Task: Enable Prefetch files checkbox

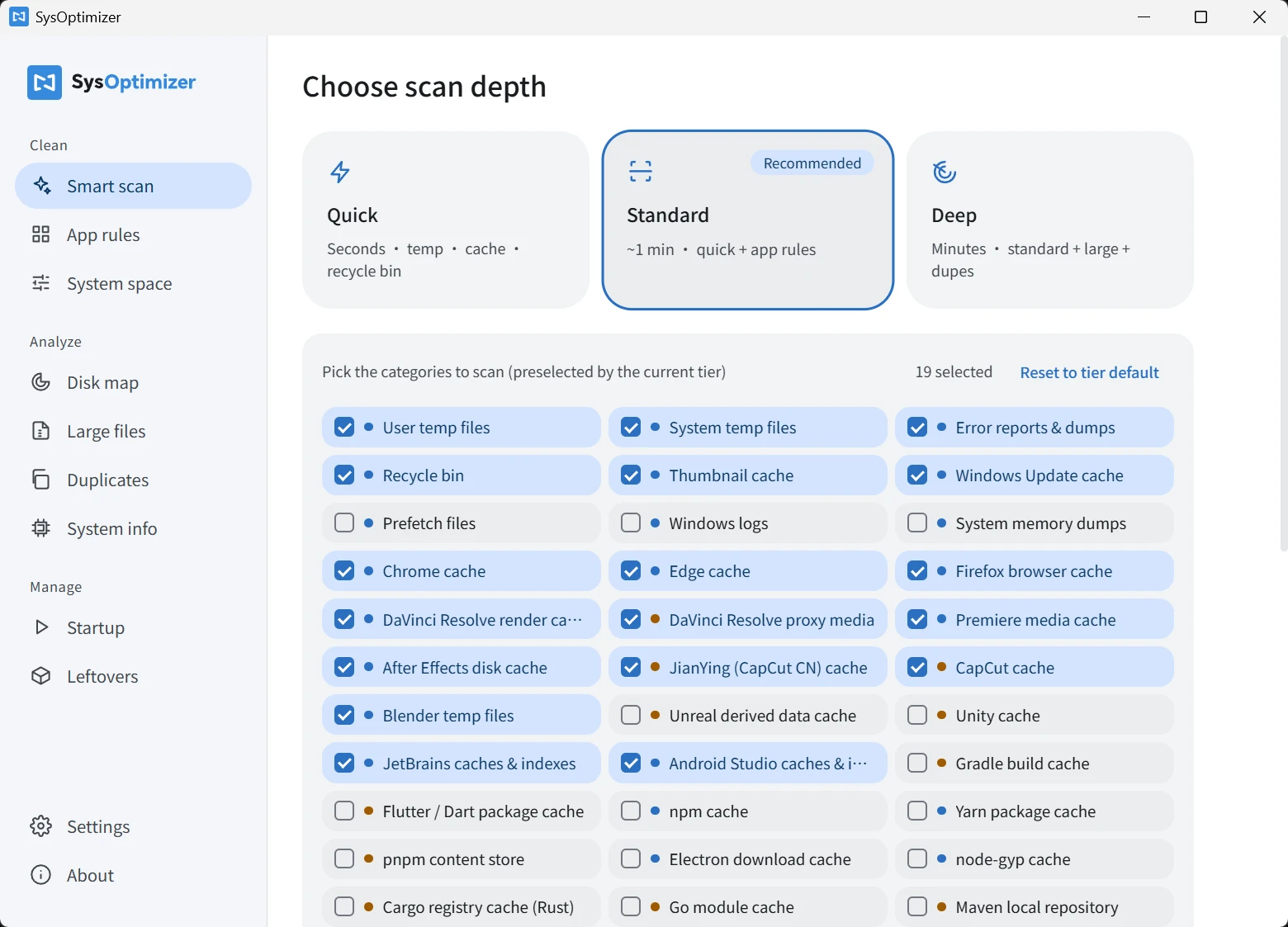Action: [x=344, y=523]
